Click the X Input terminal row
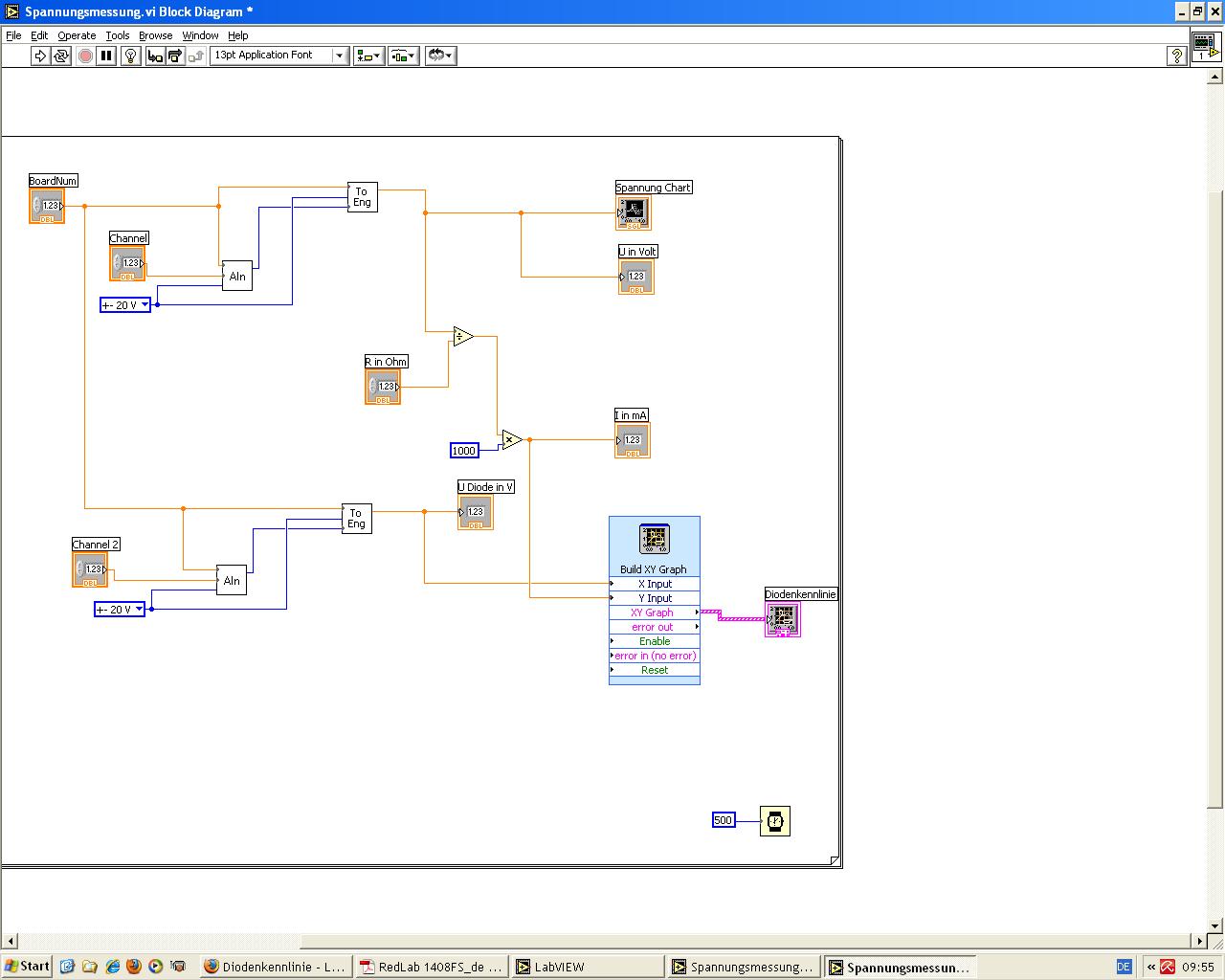Image resolution: width=1225 pixels, height=980 pixels. coord(655,584)
